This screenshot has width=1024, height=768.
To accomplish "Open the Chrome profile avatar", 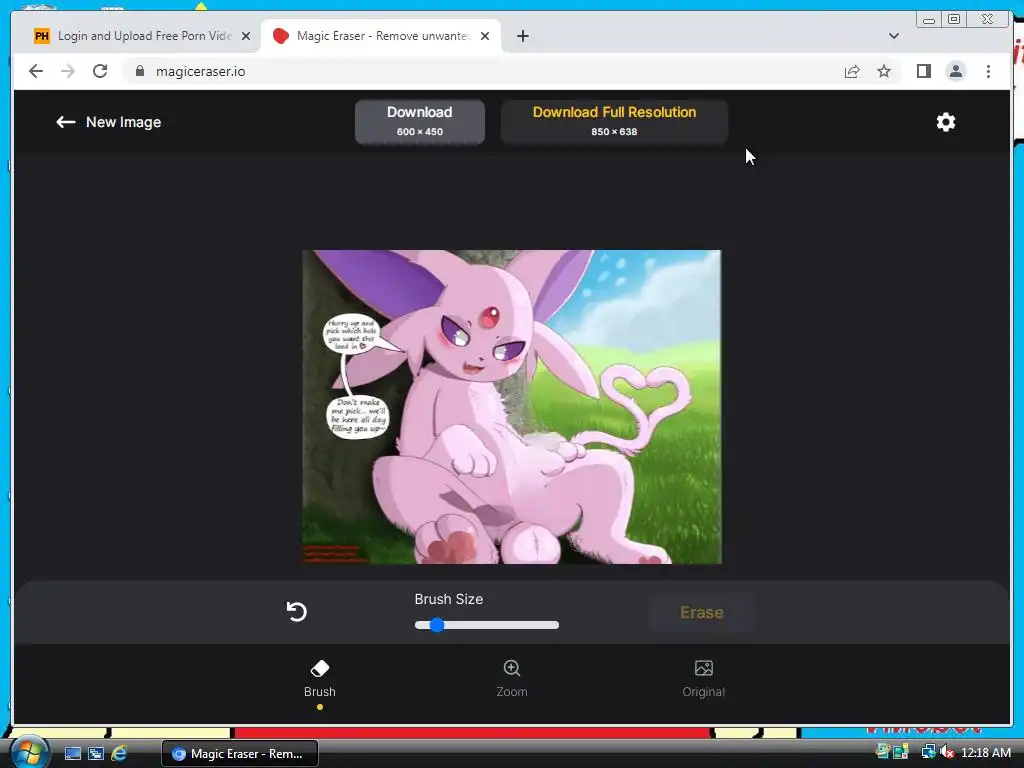I will point(955,71).
